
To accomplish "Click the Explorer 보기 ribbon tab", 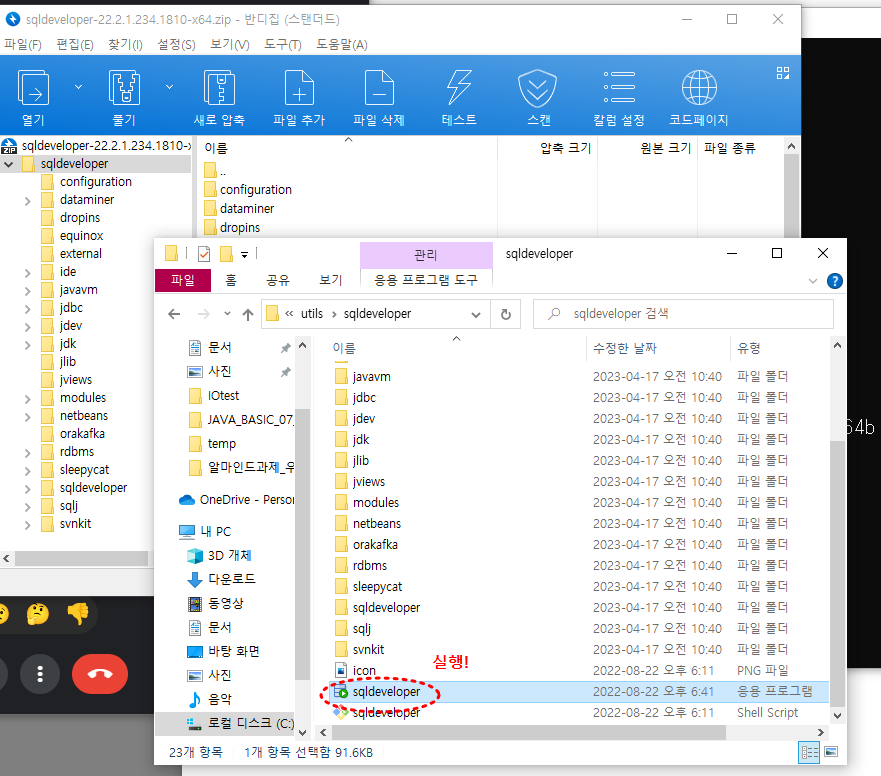I will tap(331, 280).
